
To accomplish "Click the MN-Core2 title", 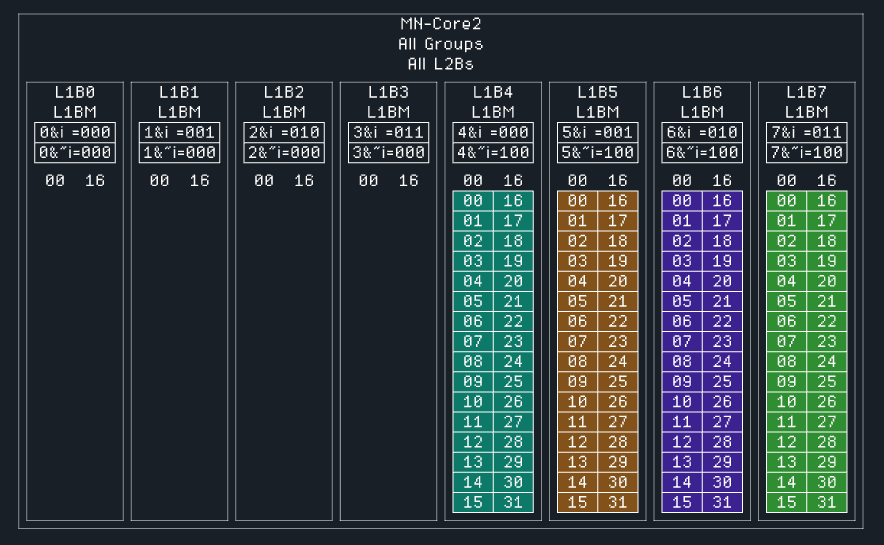I will pyautogui.click(x=441, y=24).
